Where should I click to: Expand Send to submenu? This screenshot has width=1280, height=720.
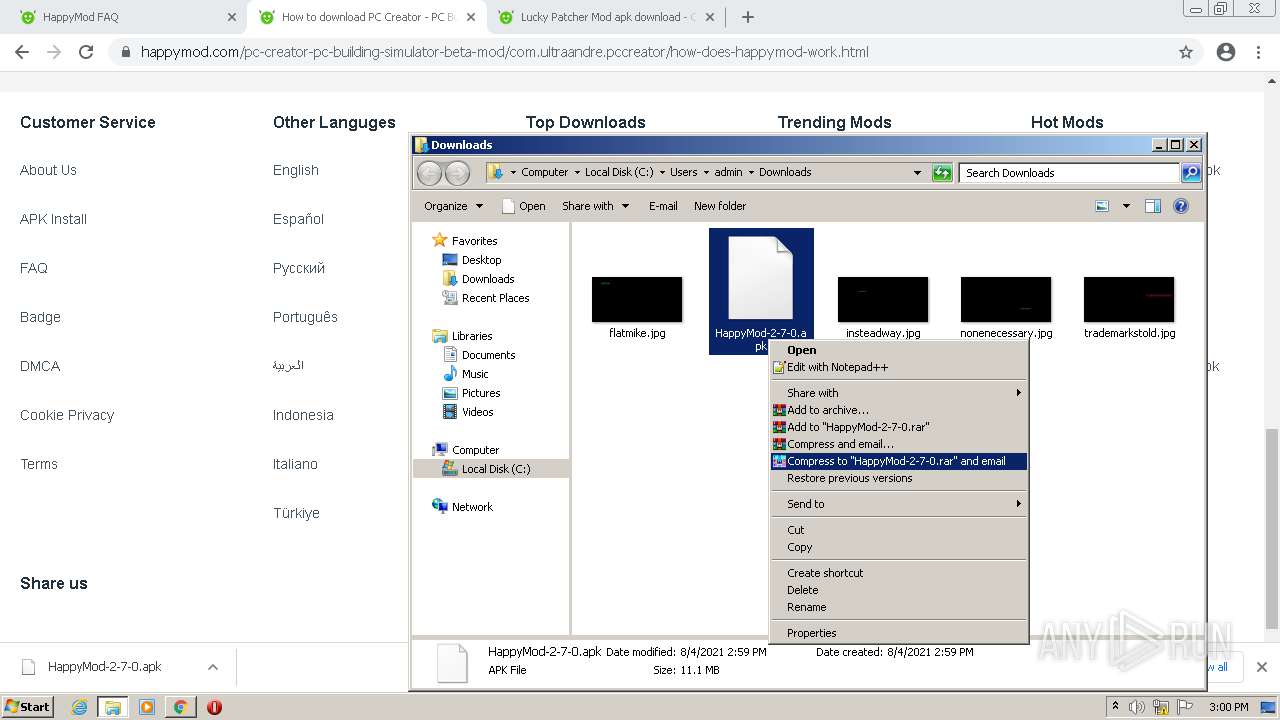point(898,504)
